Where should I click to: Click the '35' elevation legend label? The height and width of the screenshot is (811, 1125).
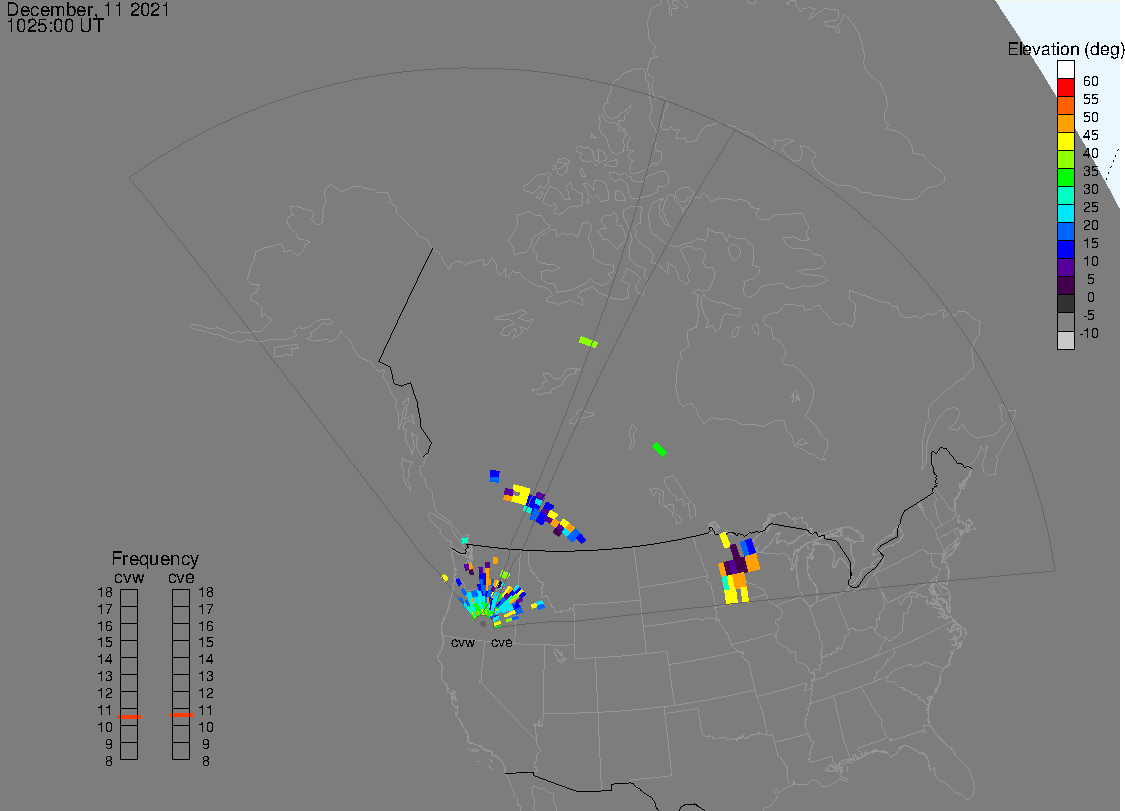tap(1091, 171)
